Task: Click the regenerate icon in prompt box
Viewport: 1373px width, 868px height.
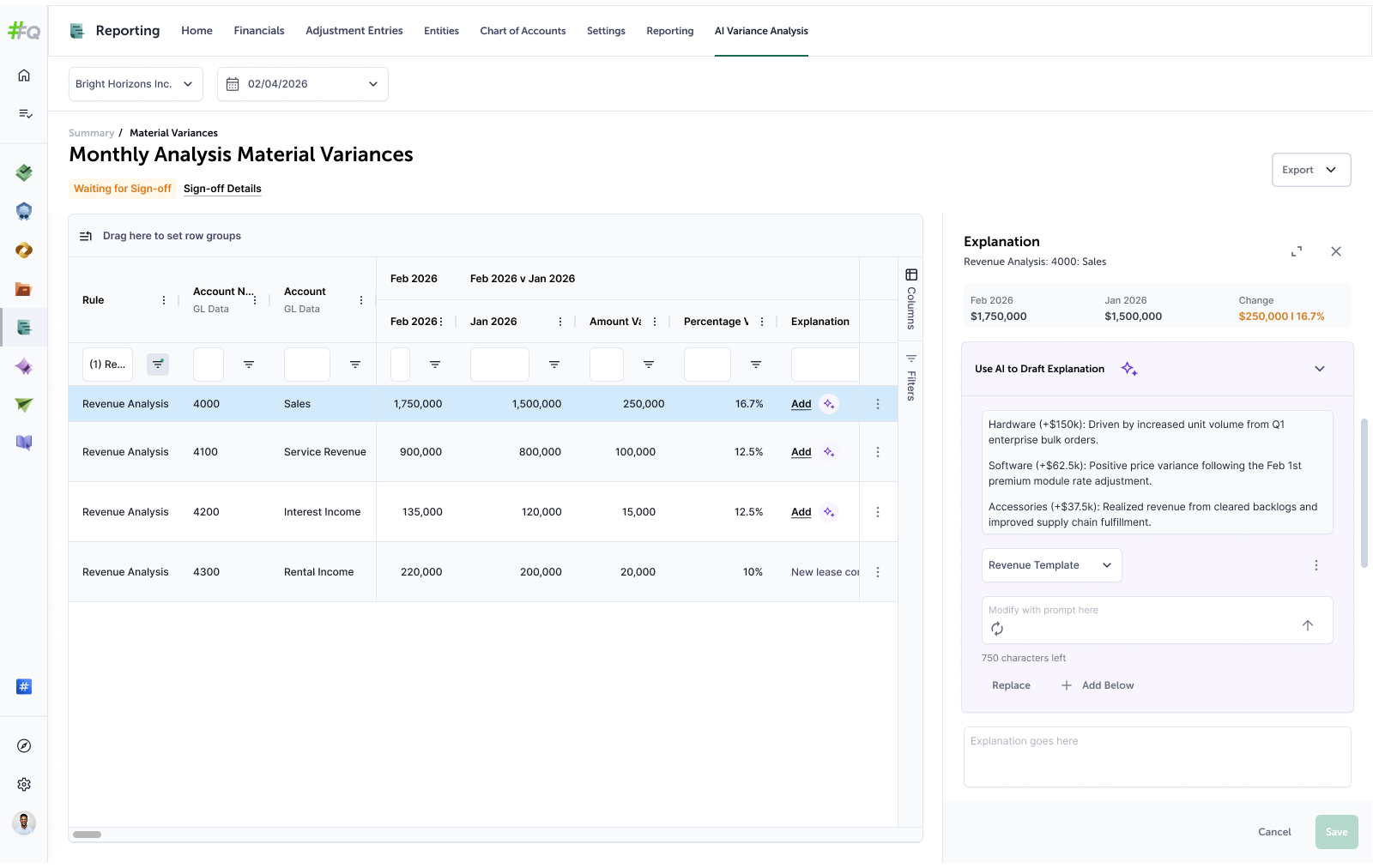Action: click(x=997, y=629)
